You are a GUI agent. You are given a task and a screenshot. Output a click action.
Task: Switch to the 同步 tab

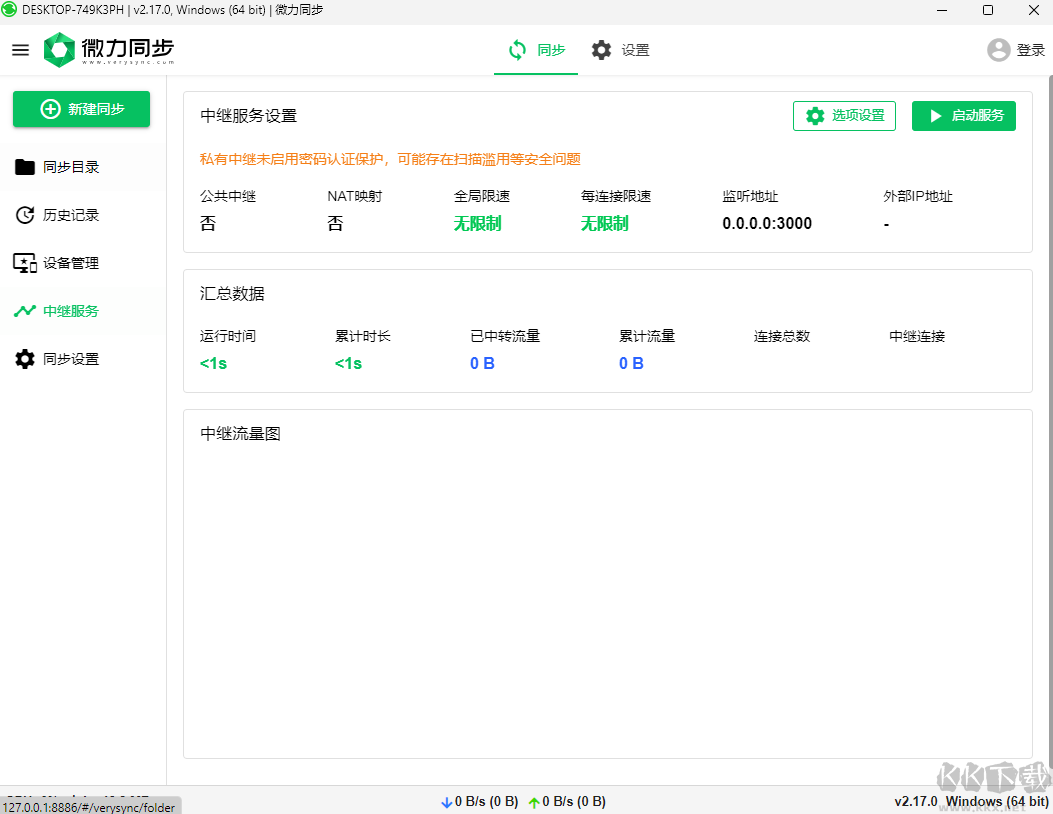click(x=535, y=49)
